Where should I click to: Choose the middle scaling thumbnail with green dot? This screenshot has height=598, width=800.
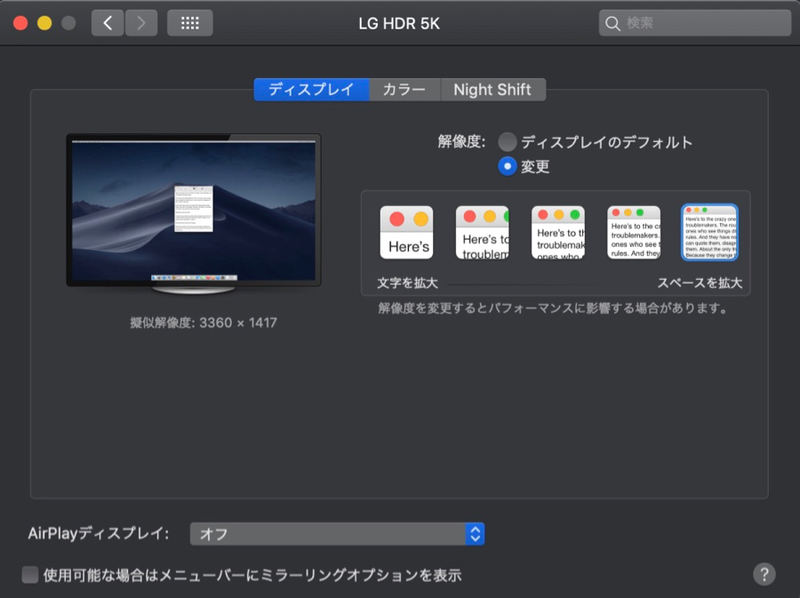pos(558,232)
